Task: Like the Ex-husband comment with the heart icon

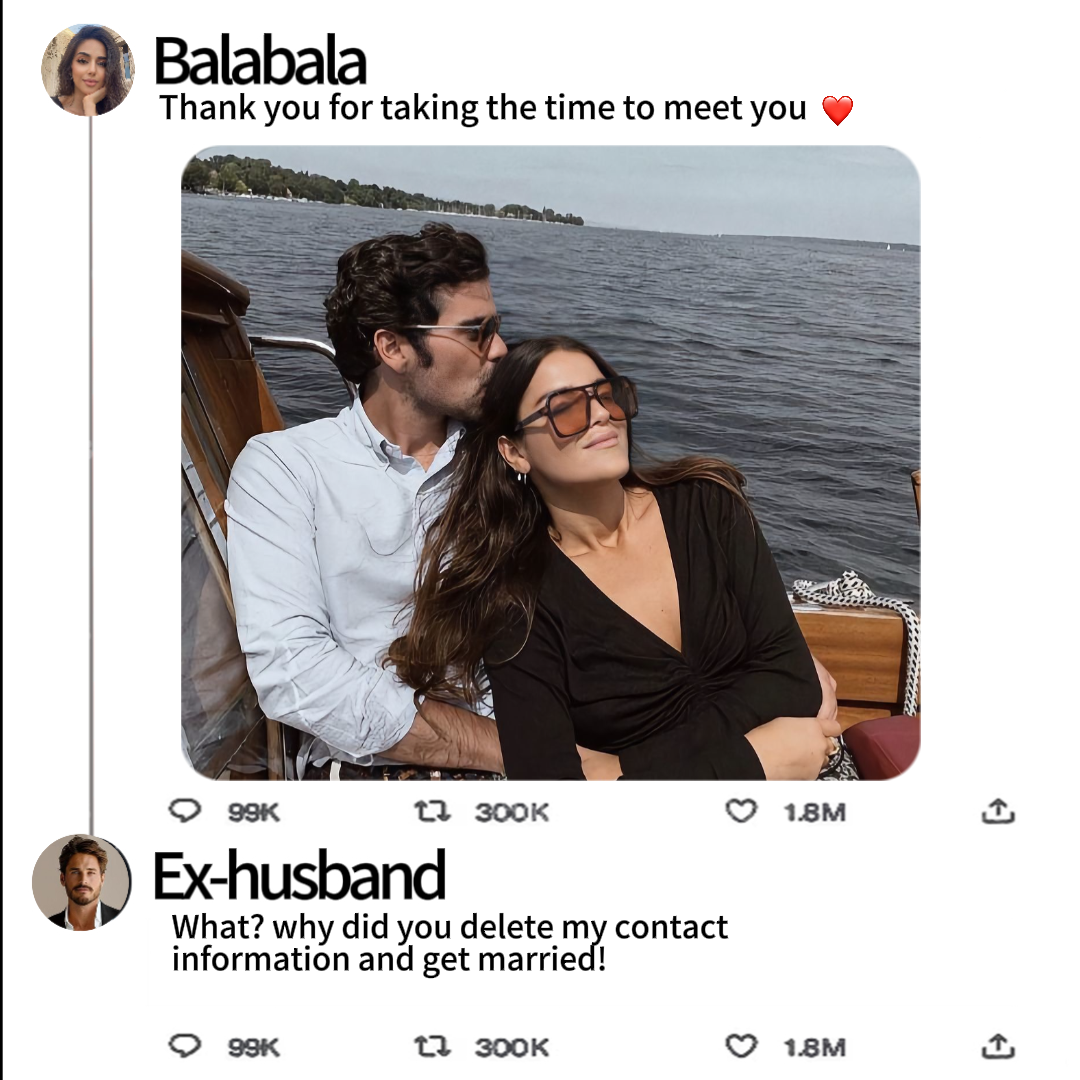Action: tap(741, 1047)
